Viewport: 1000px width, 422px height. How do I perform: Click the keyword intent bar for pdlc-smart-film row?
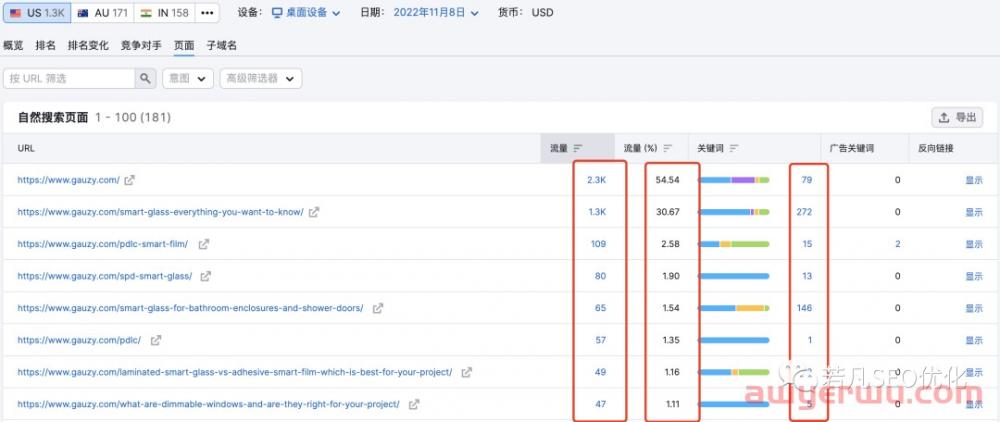(734, 244)
